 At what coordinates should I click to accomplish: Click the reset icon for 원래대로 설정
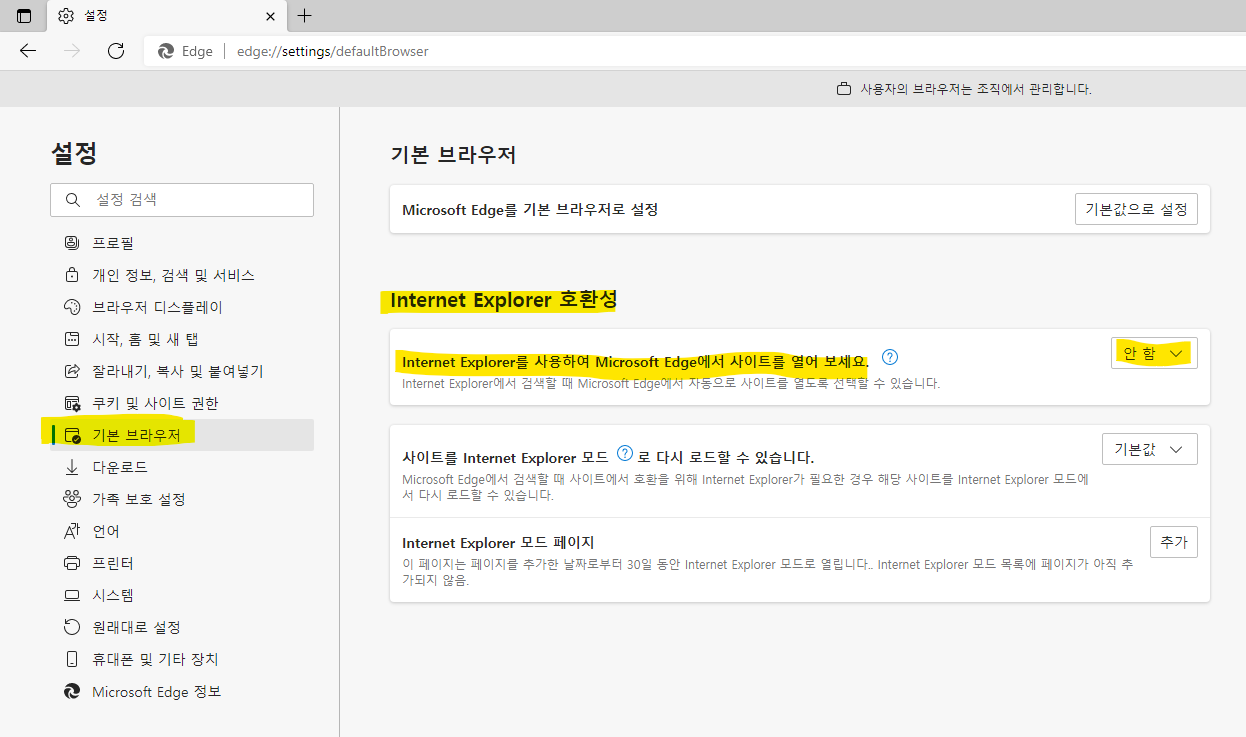tap(71, 627)
